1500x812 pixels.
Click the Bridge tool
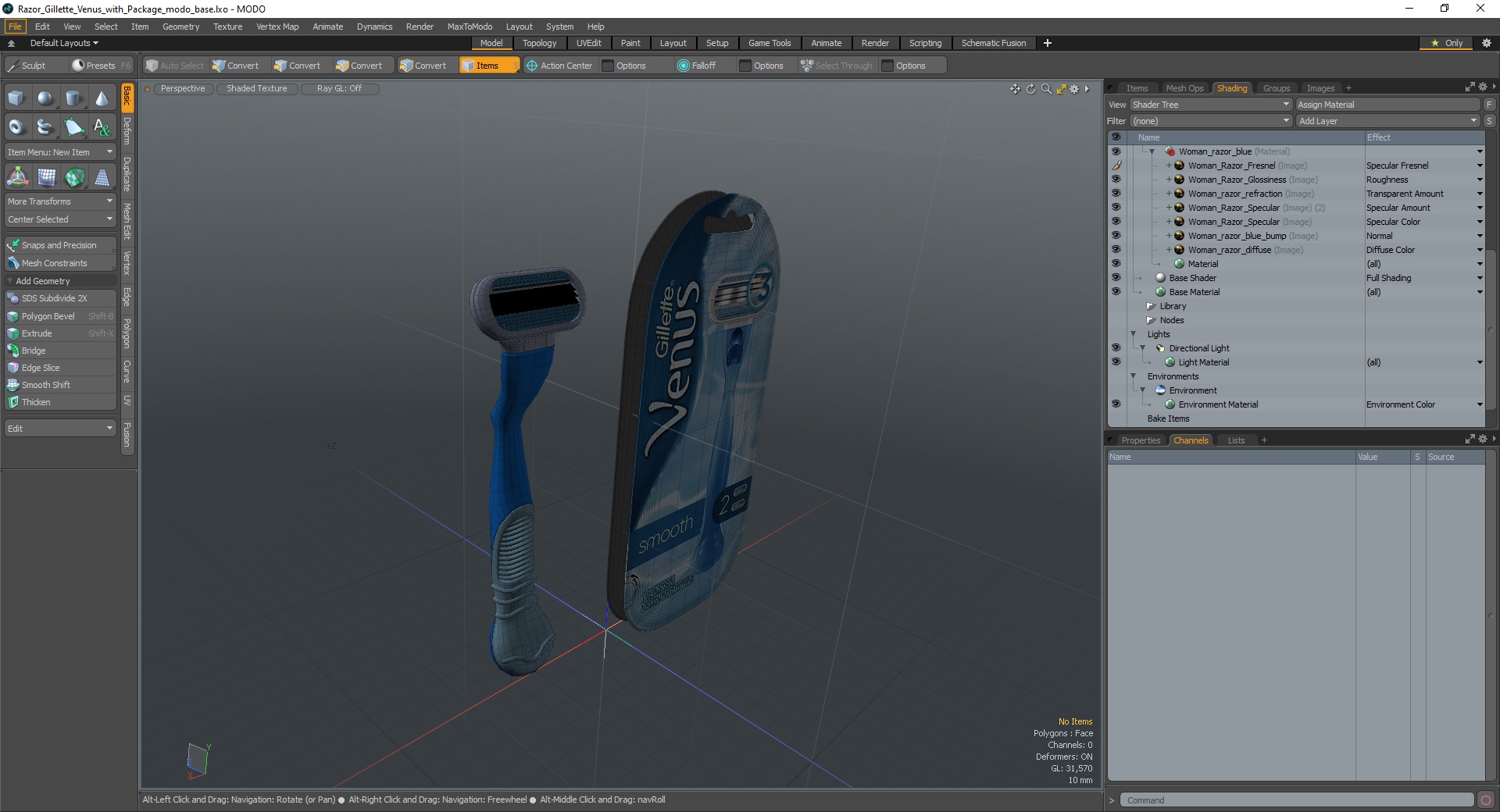point(60,351)
